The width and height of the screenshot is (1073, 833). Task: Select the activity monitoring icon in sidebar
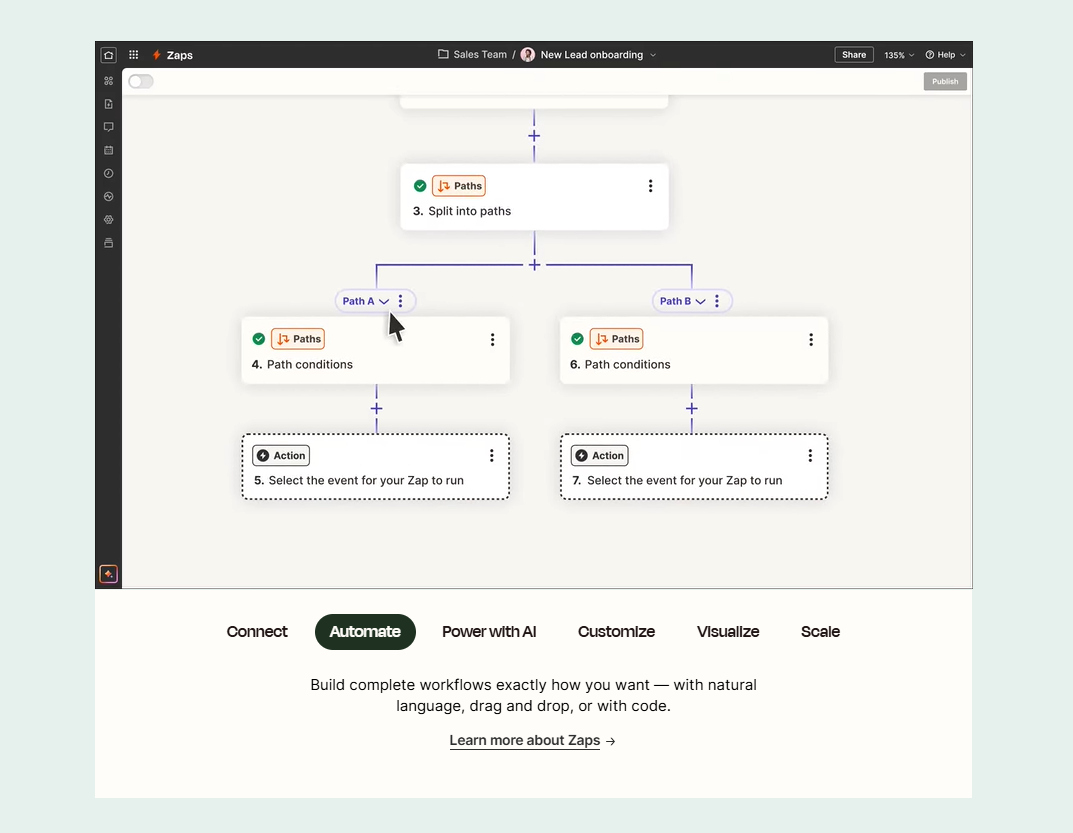click(108, 196)
